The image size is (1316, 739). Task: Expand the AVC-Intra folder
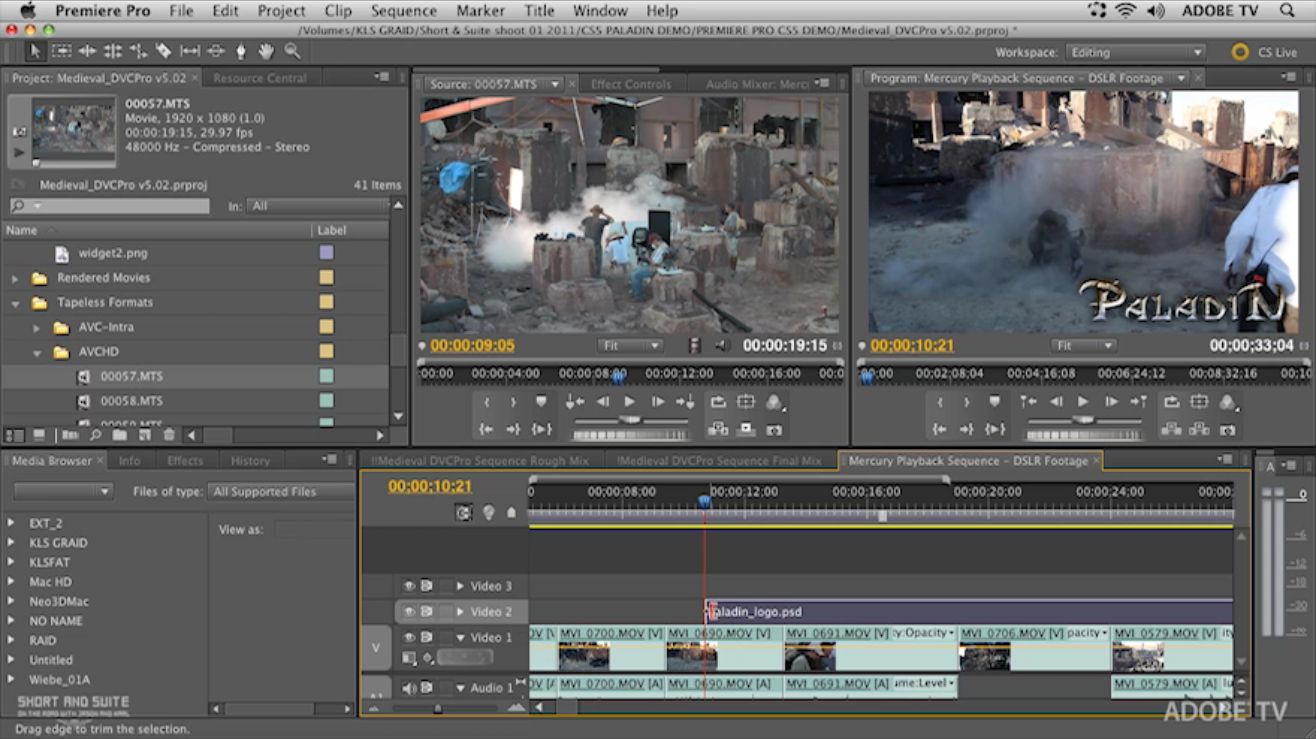pos(37,327)
